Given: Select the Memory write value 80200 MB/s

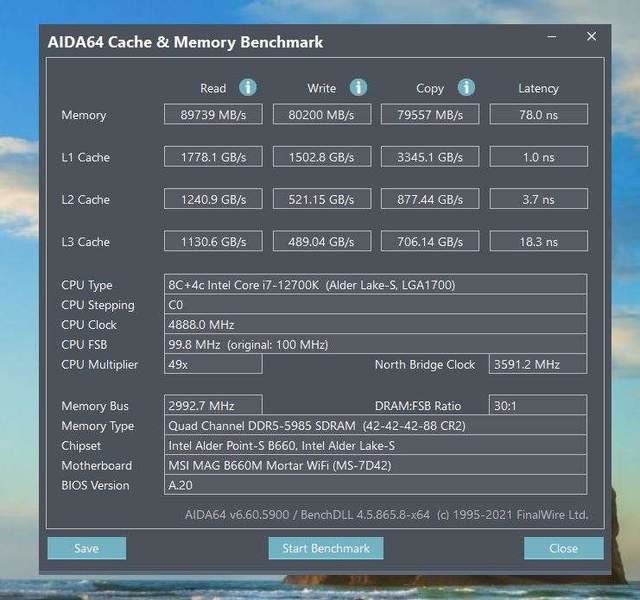Looking at the screenshot, I should [x=322, y=114].
